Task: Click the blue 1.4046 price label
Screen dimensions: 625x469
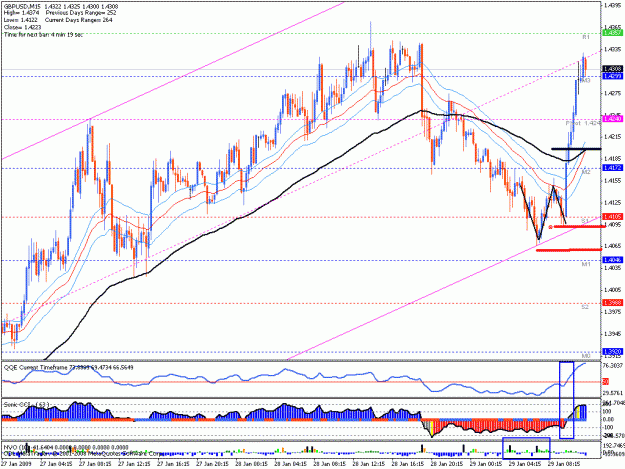Action: pyautogui.click(x=613, y=260)
